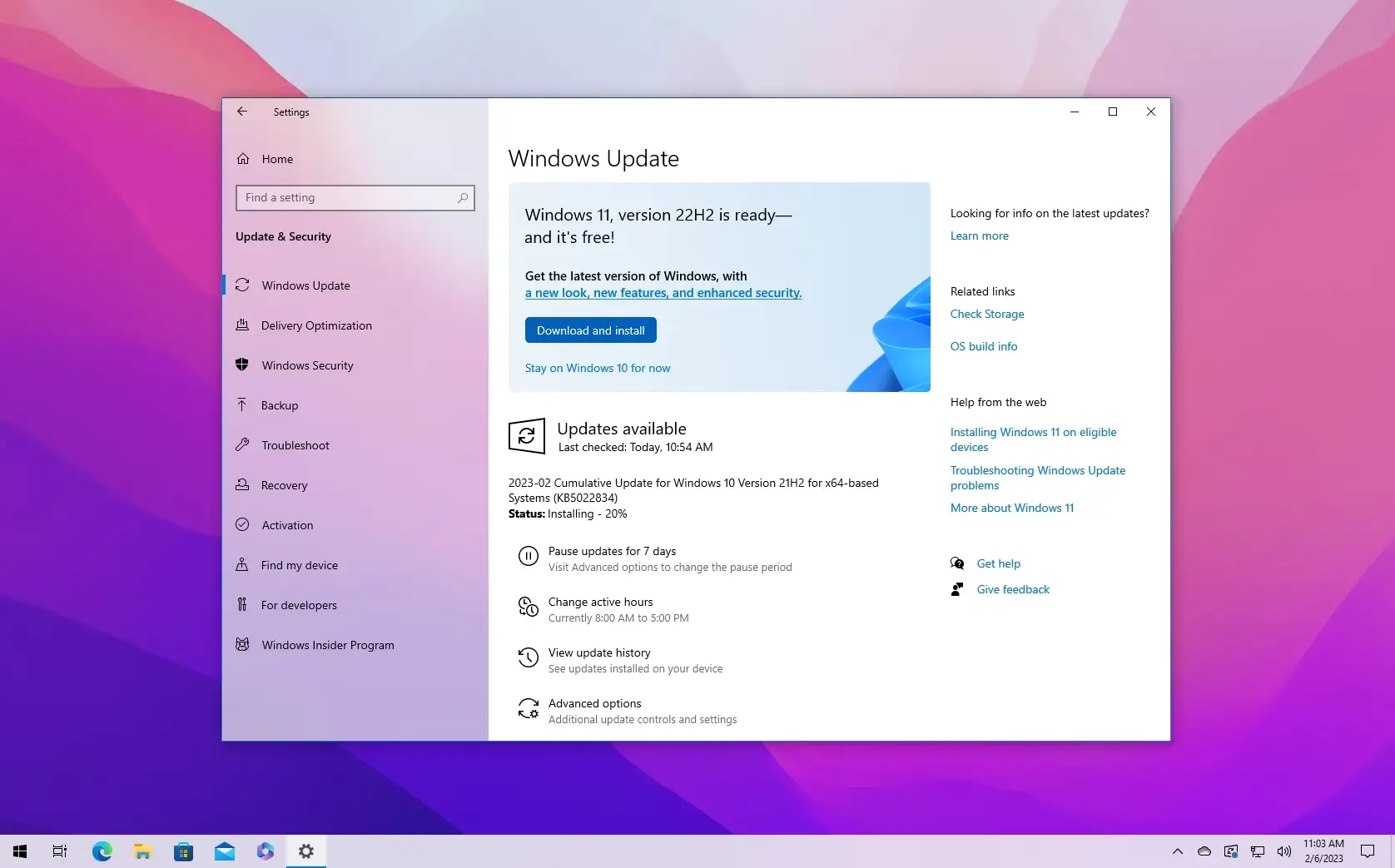This screenshot has width=1395, height=868.
Task: Click the network tray icon
Action: (1258, 851)
